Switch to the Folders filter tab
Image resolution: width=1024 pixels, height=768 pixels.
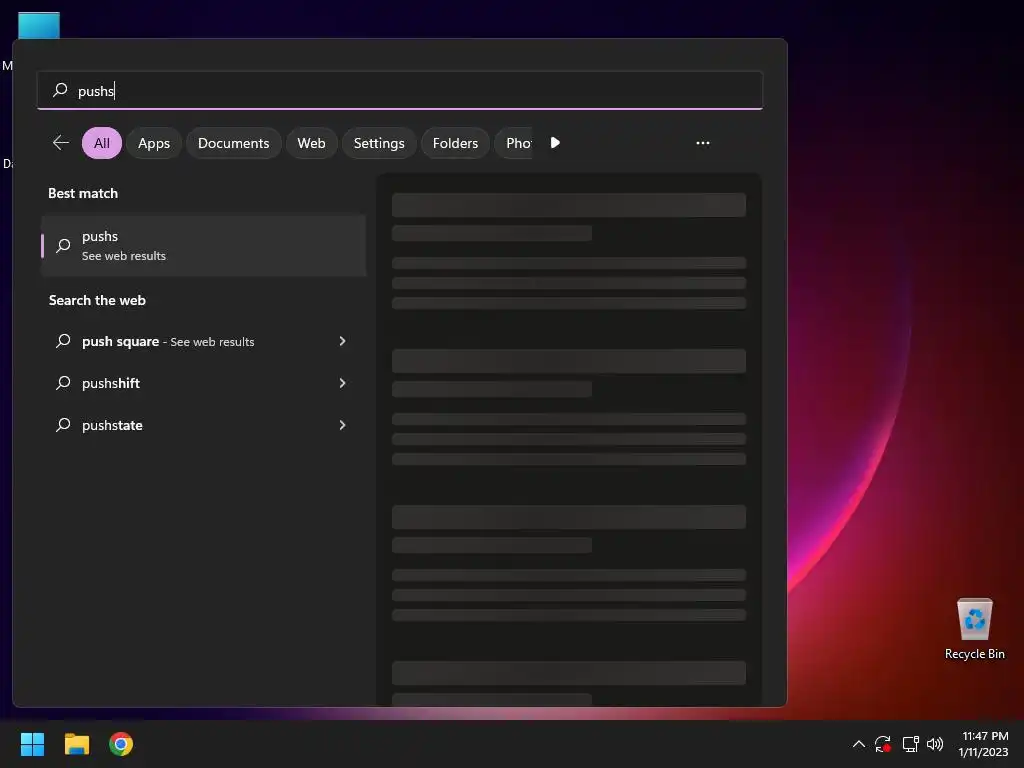pos(455,143)
